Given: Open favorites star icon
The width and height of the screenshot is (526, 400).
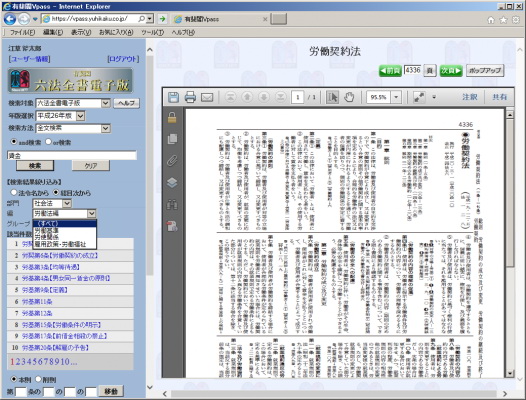Looking at the screenshot, I should (504, 20).
